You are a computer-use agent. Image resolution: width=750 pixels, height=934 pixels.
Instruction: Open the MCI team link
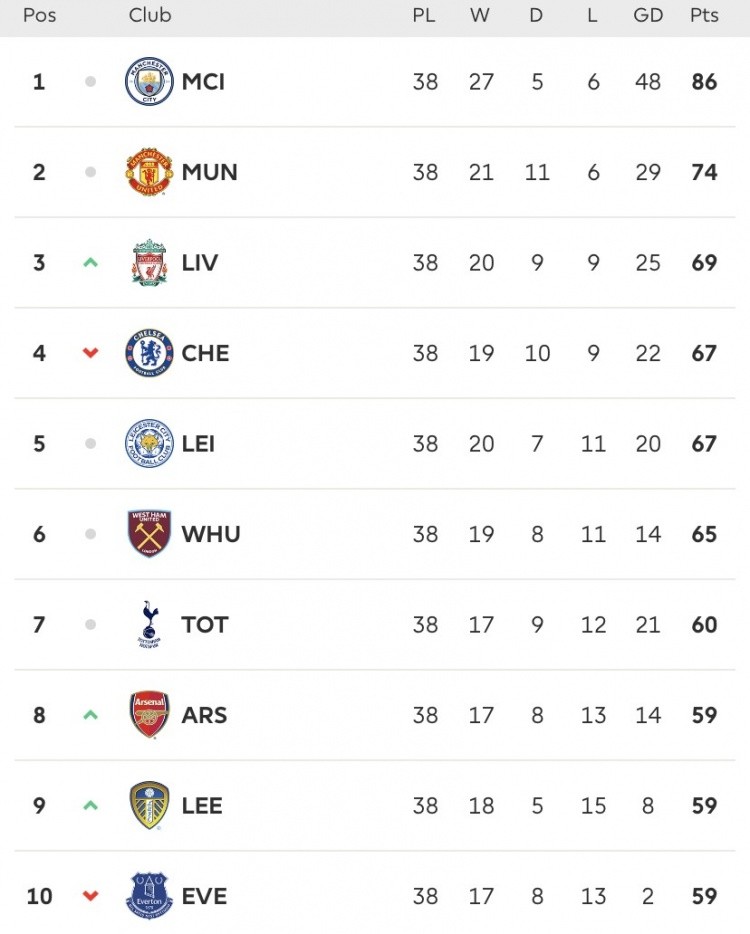[203, 82]
